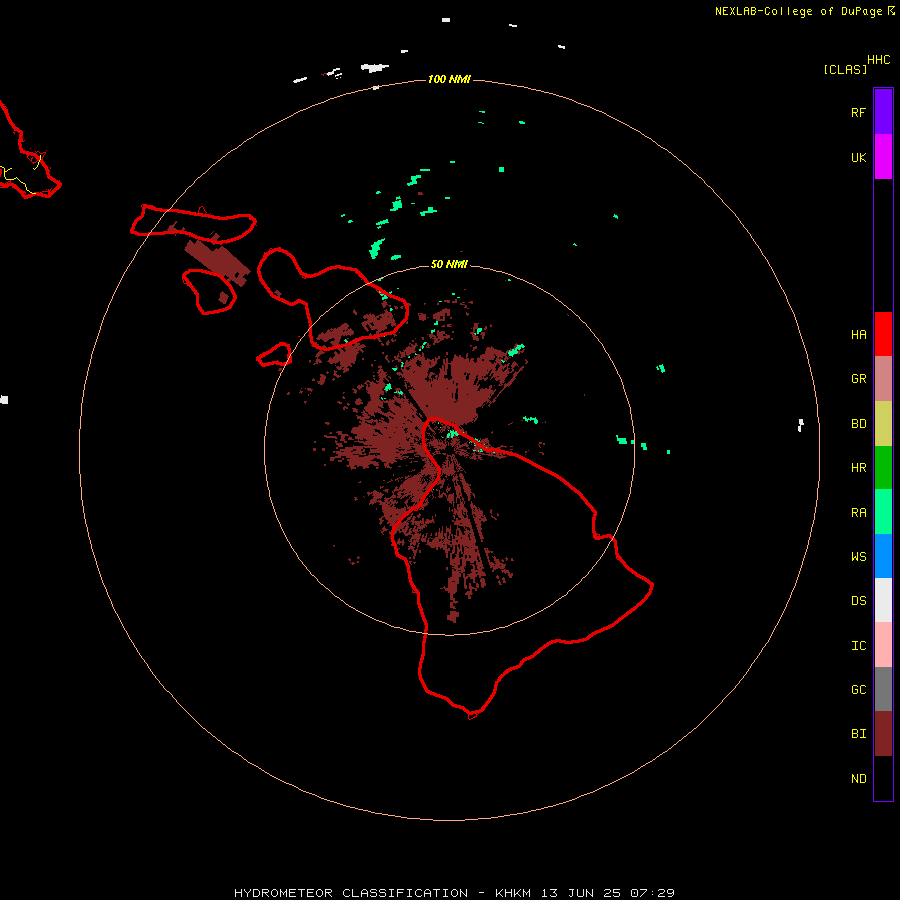Click the IC legend label

(859, 645)
